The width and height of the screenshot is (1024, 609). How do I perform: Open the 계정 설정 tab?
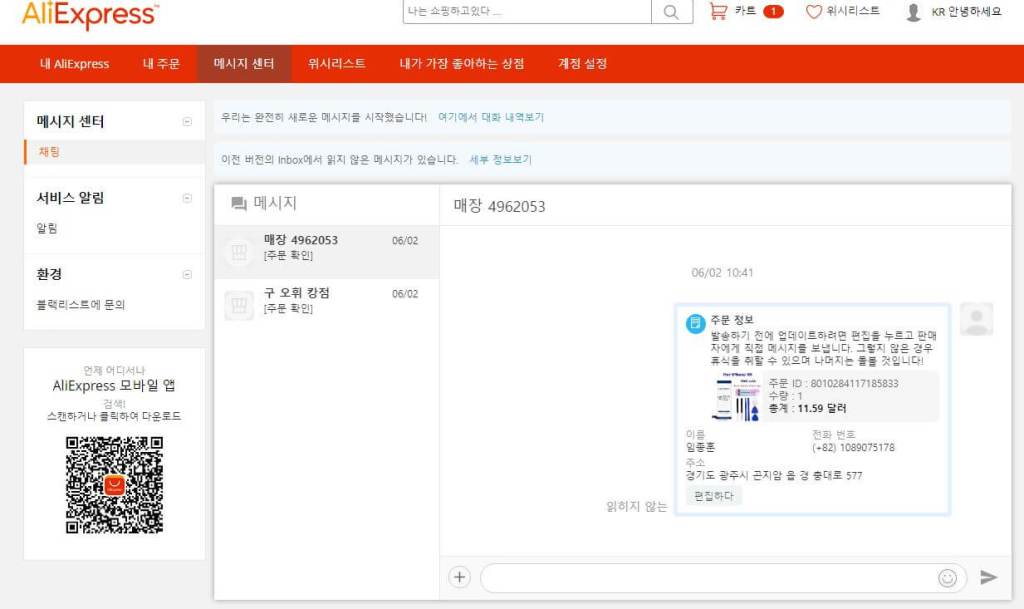click(x=583, y=64)
